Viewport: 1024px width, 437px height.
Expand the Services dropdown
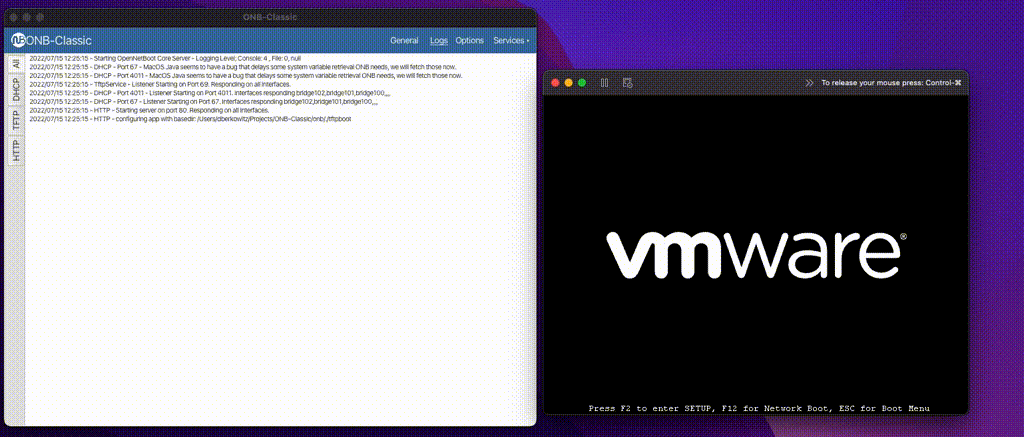[x=511, y=40]
